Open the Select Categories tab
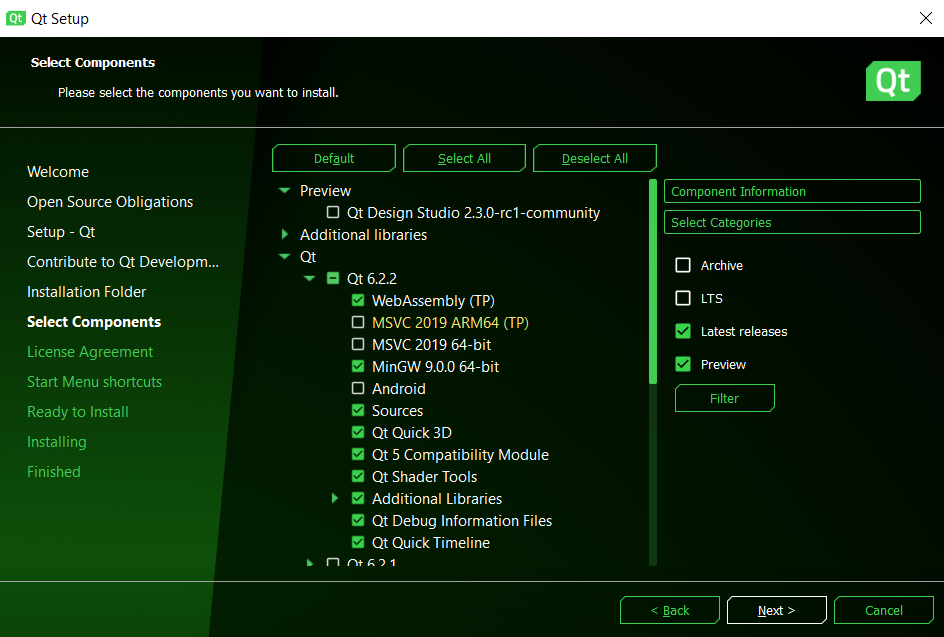Image resolution: width=944 pixels, height=637 pixels. [792, 222]
